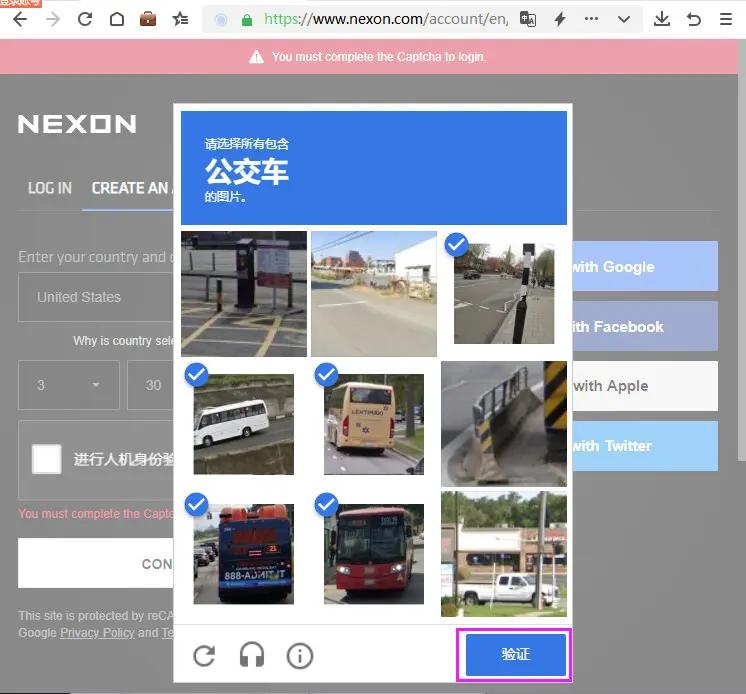Open the birth day dropdown showing 30

pos(150,385)
